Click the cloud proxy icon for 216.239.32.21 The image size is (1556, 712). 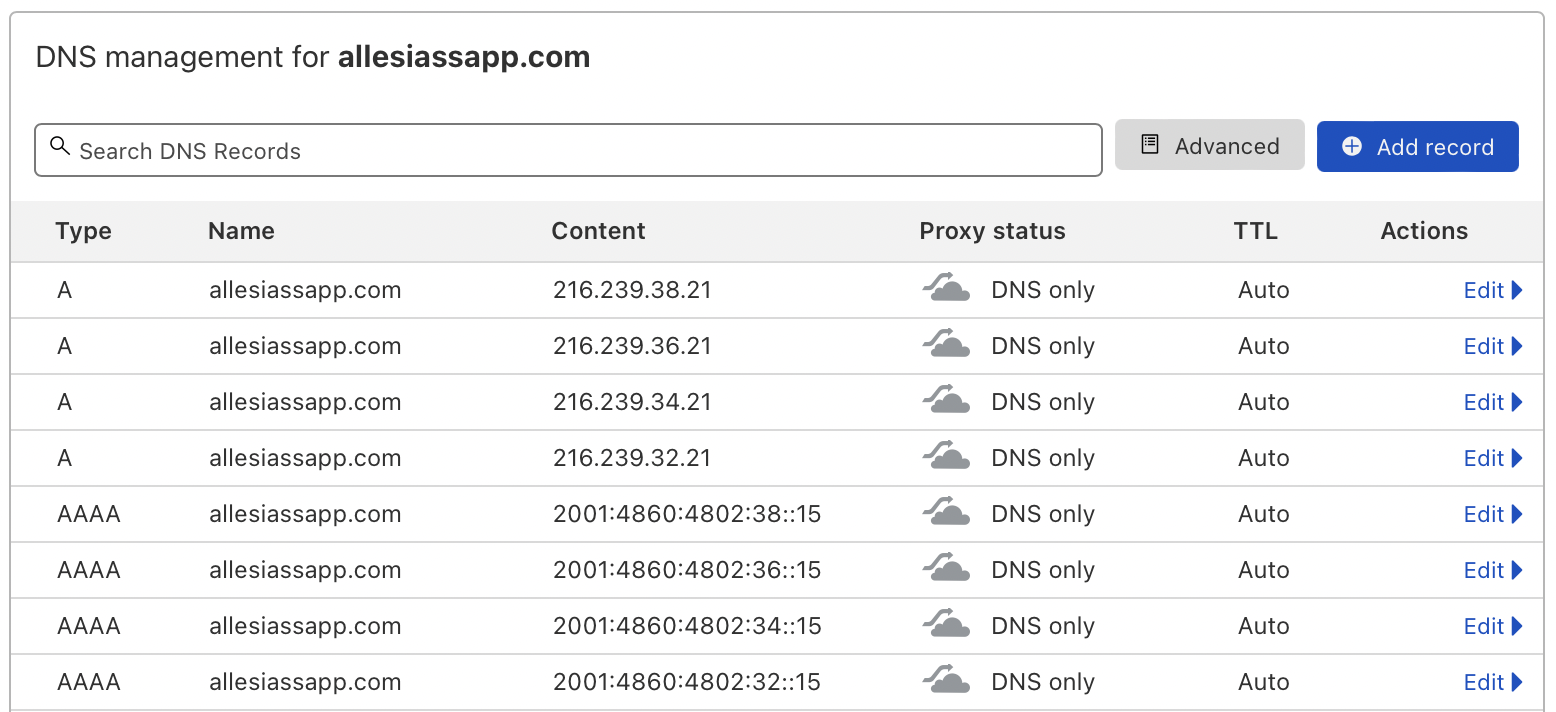coord(945,458)
